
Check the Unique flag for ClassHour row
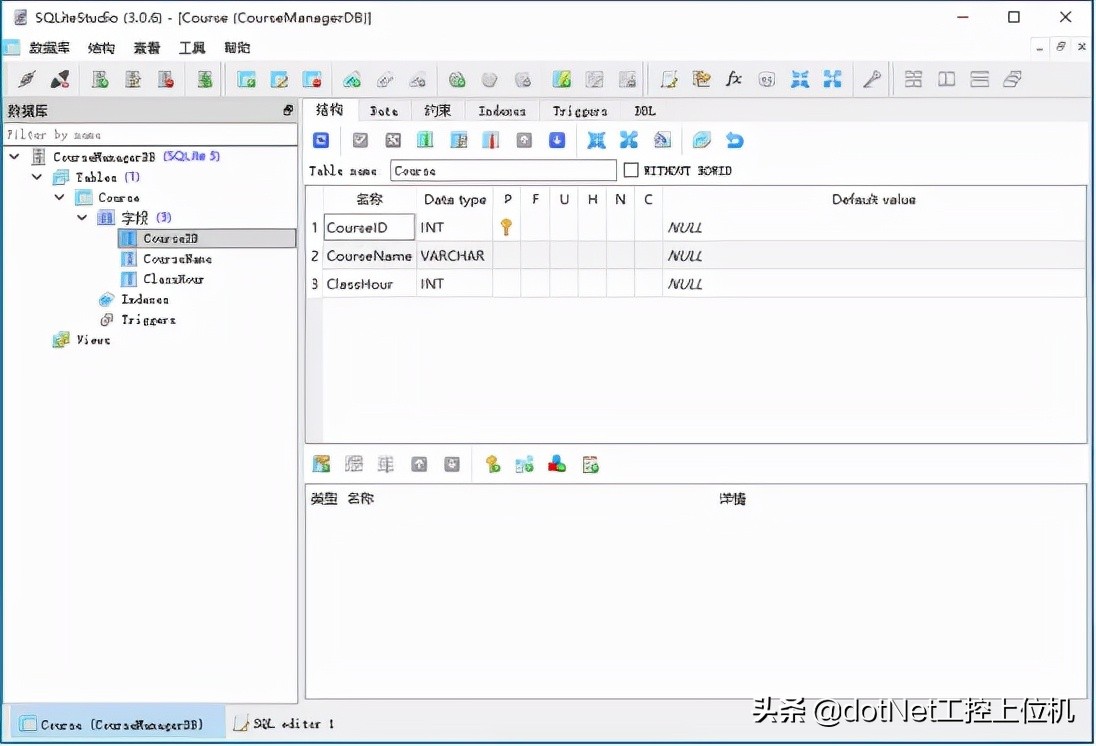[x=564, y=283]
